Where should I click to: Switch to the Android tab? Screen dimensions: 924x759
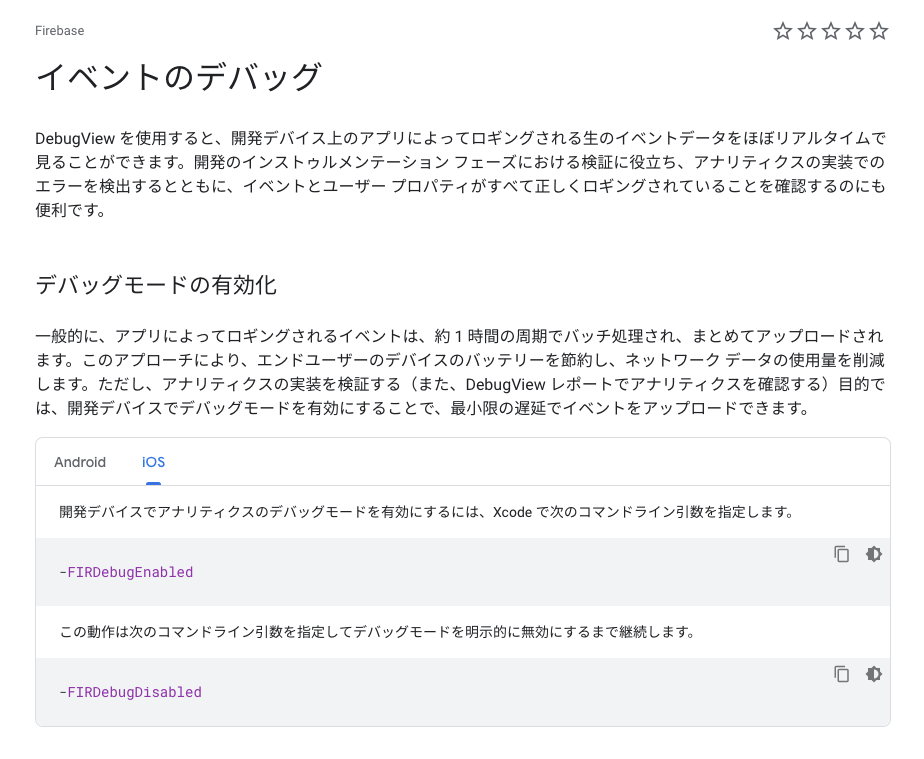coord(80,462)
